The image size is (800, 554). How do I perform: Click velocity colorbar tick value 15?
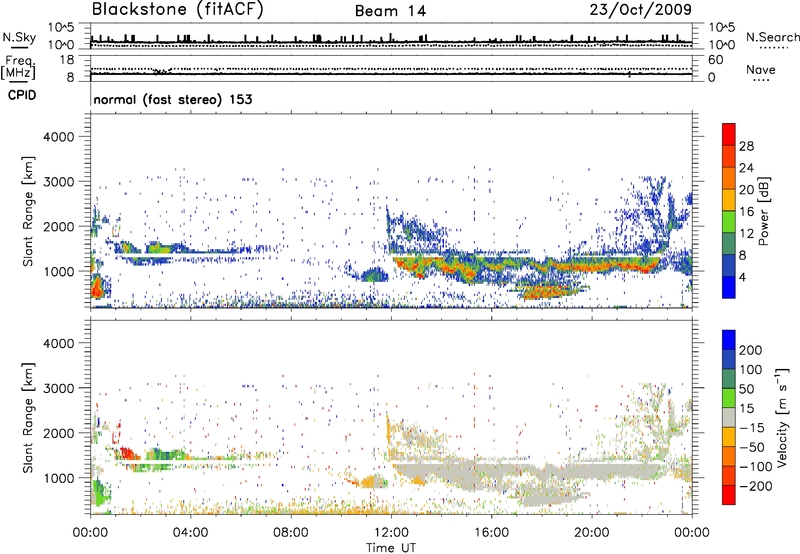coord(746,409)
